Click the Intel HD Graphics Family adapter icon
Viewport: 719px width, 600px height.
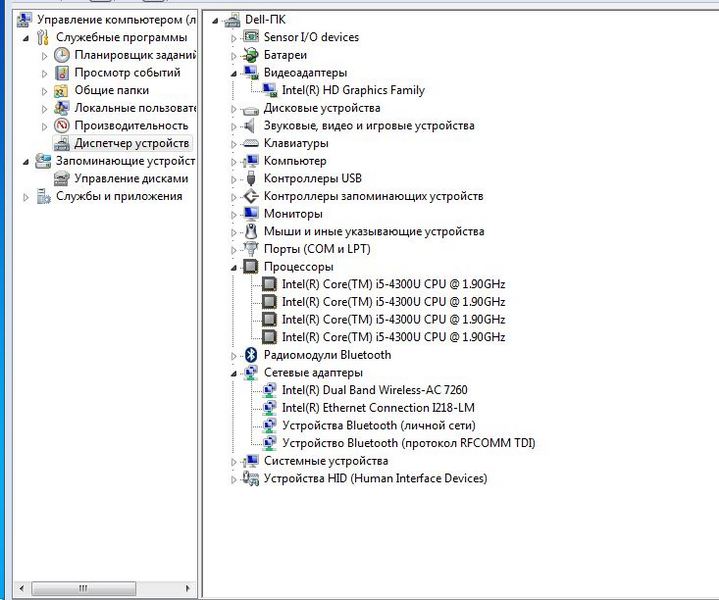point(269,90)
